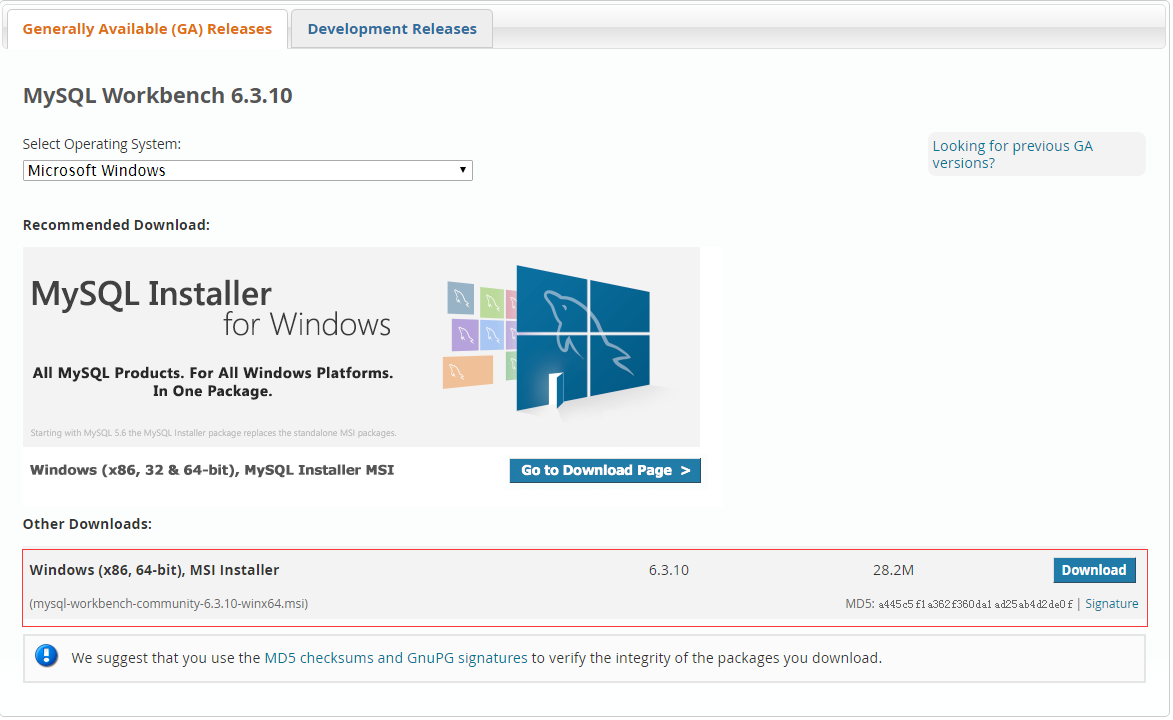Click the MD5 checksum hash value
This screenshot has height=720, width=1173.
pyautogui.click(x=976, y=605)
